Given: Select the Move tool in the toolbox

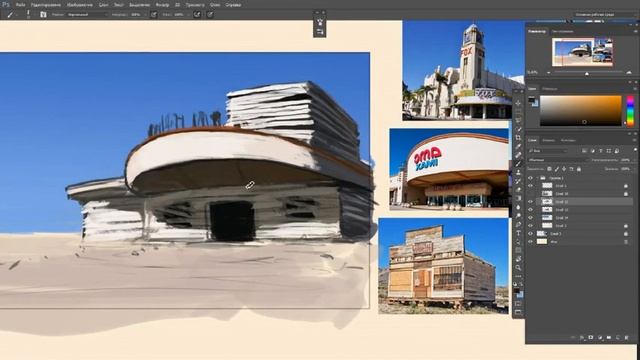Looking at the screenshot, I should 518,102.
